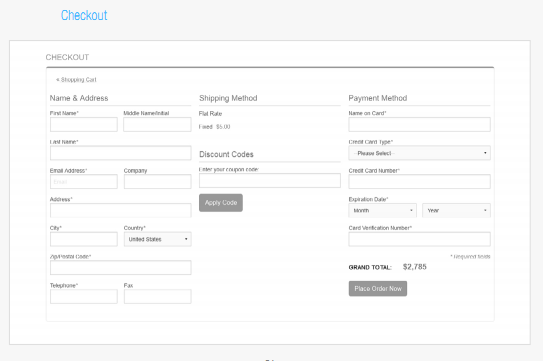The height and width of the screenshot is (361, 543).
Task: Click the blue Checkout page title
Action: (x=84, y=15)
